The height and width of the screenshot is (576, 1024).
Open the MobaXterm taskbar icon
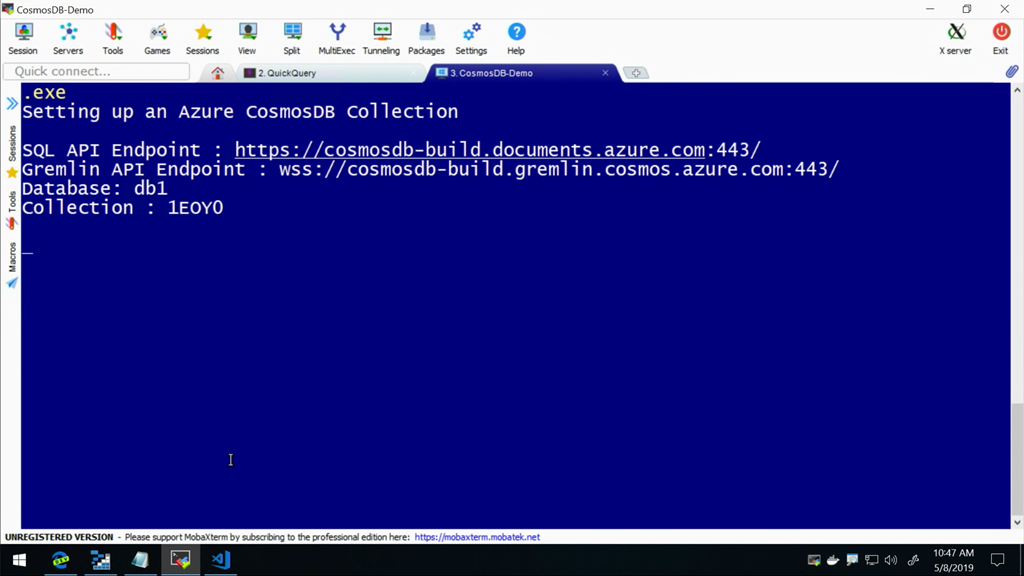pos(180,560)
